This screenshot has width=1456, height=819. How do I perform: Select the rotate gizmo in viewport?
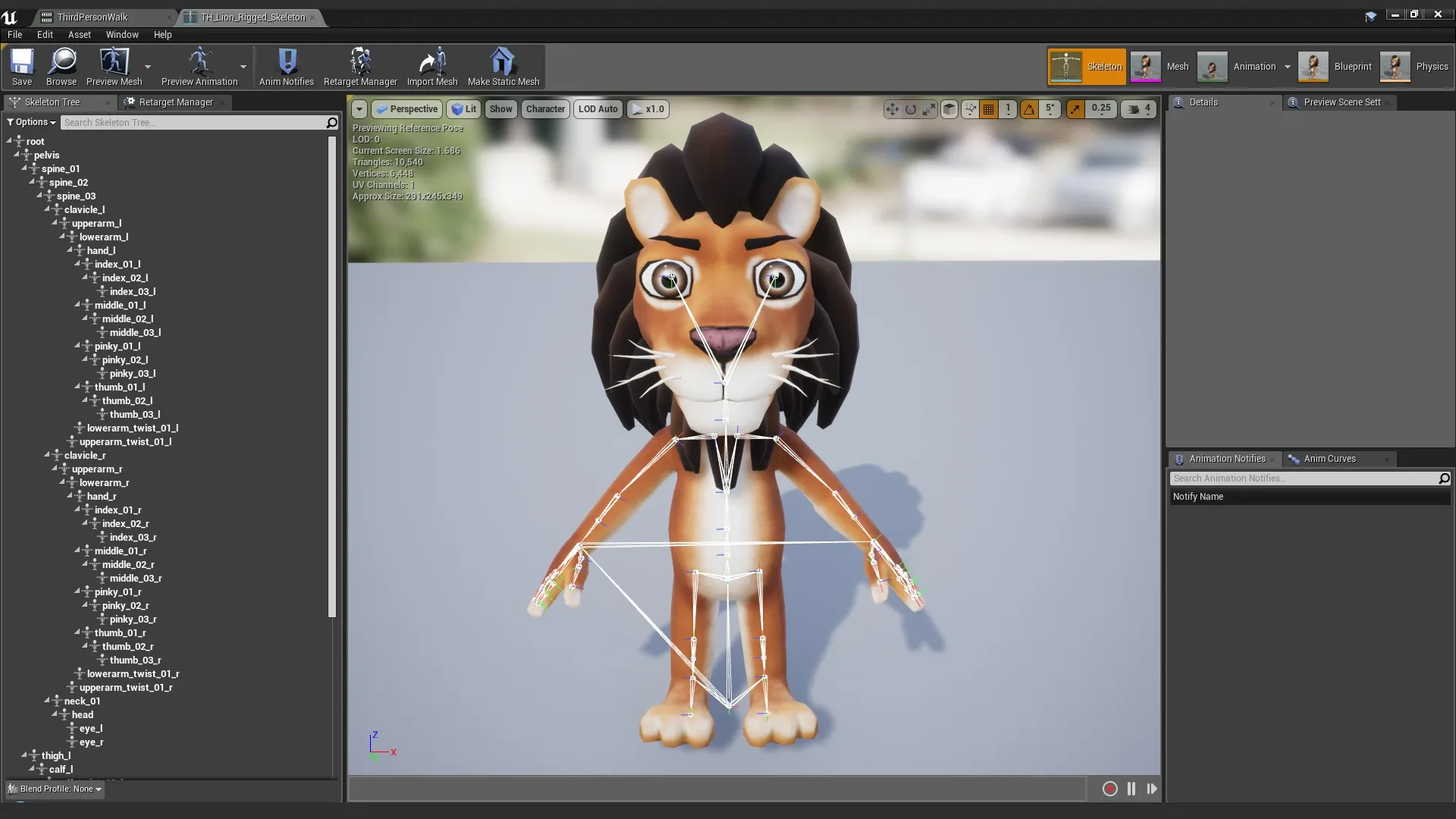coord(911,109)
